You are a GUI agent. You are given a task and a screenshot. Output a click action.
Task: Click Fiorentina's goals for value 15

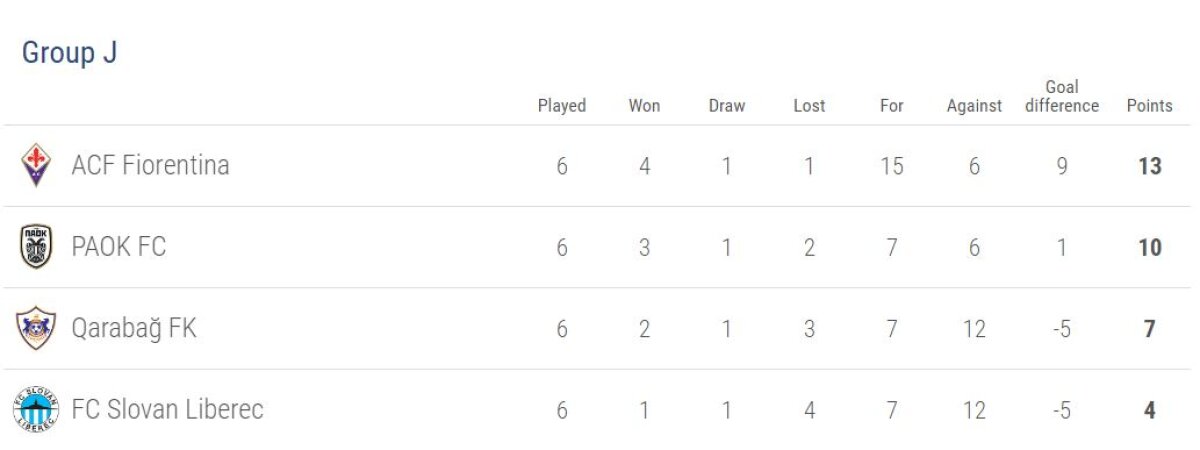point(892,166)
